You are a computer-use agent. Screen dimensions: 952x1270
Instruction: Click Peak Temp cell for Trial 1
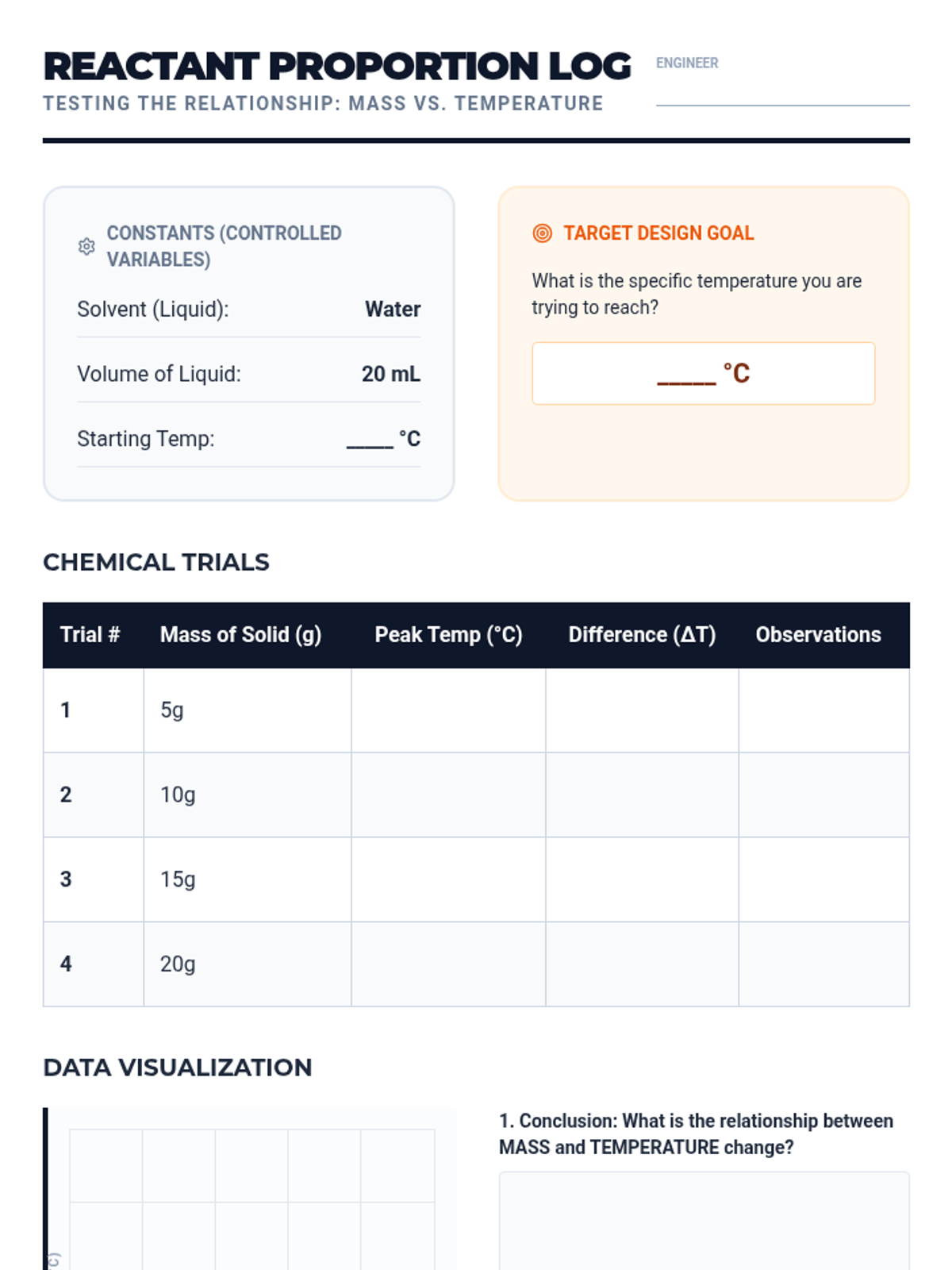pyautogui.click(x=448, y=710)
